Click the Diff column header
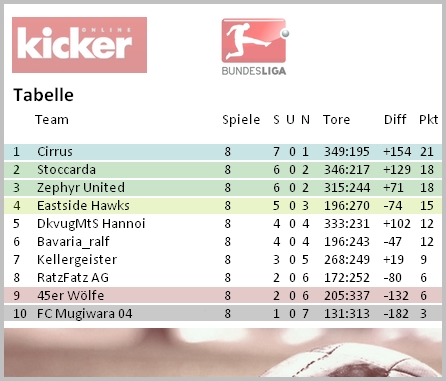Viewport: 446px width, 381px height. coord(395,120)
